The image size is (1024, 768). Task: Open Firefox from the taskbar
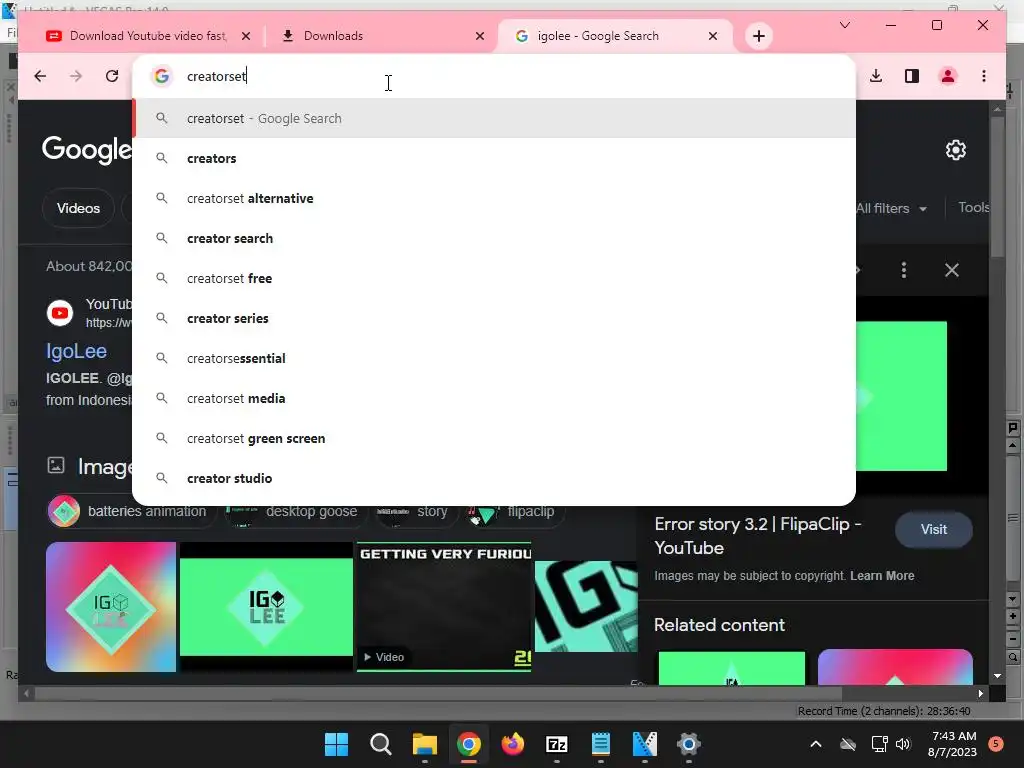tap(513, 744)
